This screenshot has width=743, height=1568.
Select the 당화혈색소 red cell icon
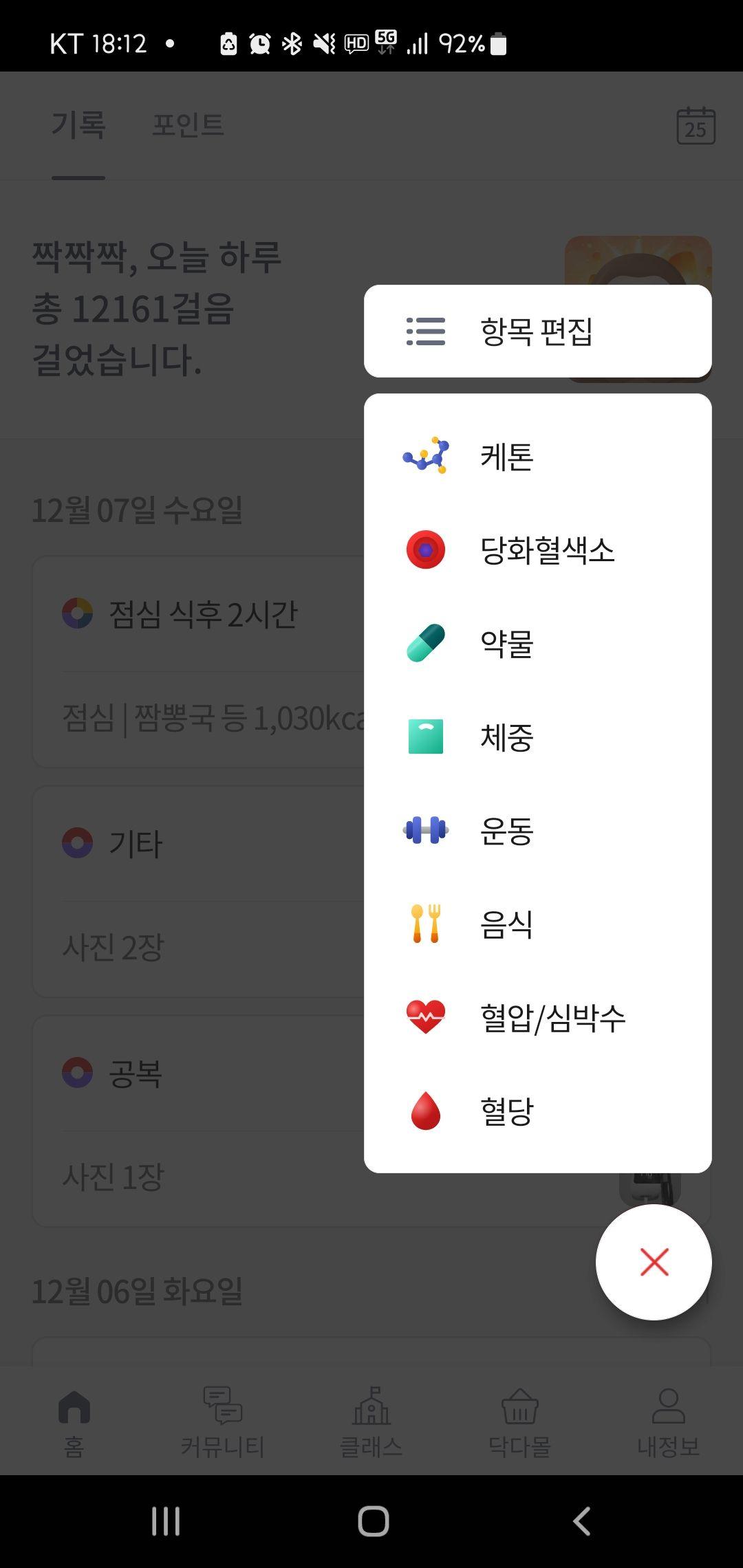pos(426,549)
